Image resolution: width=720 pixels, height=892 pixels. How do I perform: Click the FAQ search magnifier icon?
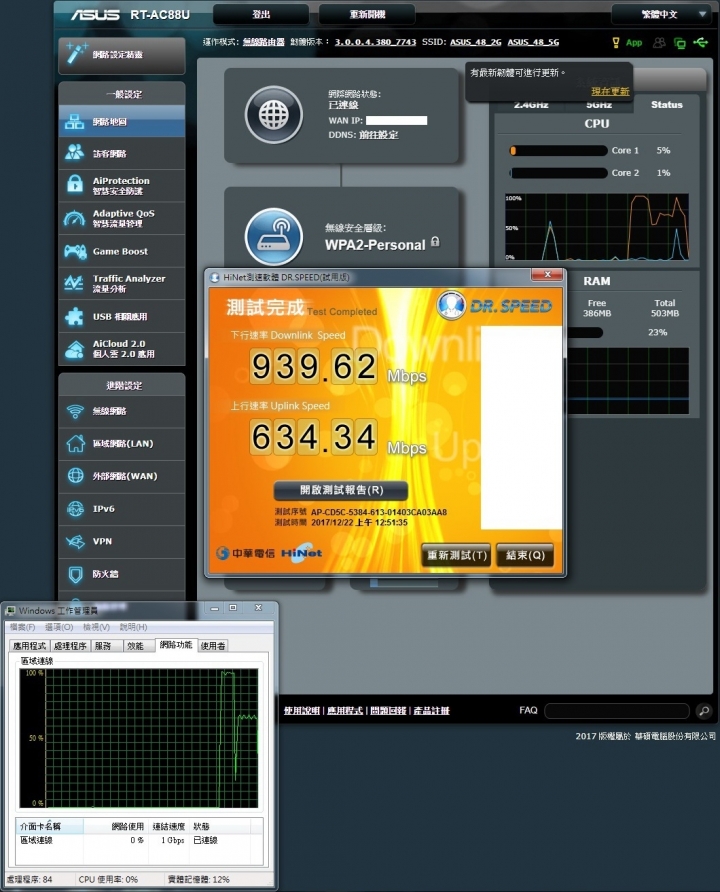tap(704, 711)
